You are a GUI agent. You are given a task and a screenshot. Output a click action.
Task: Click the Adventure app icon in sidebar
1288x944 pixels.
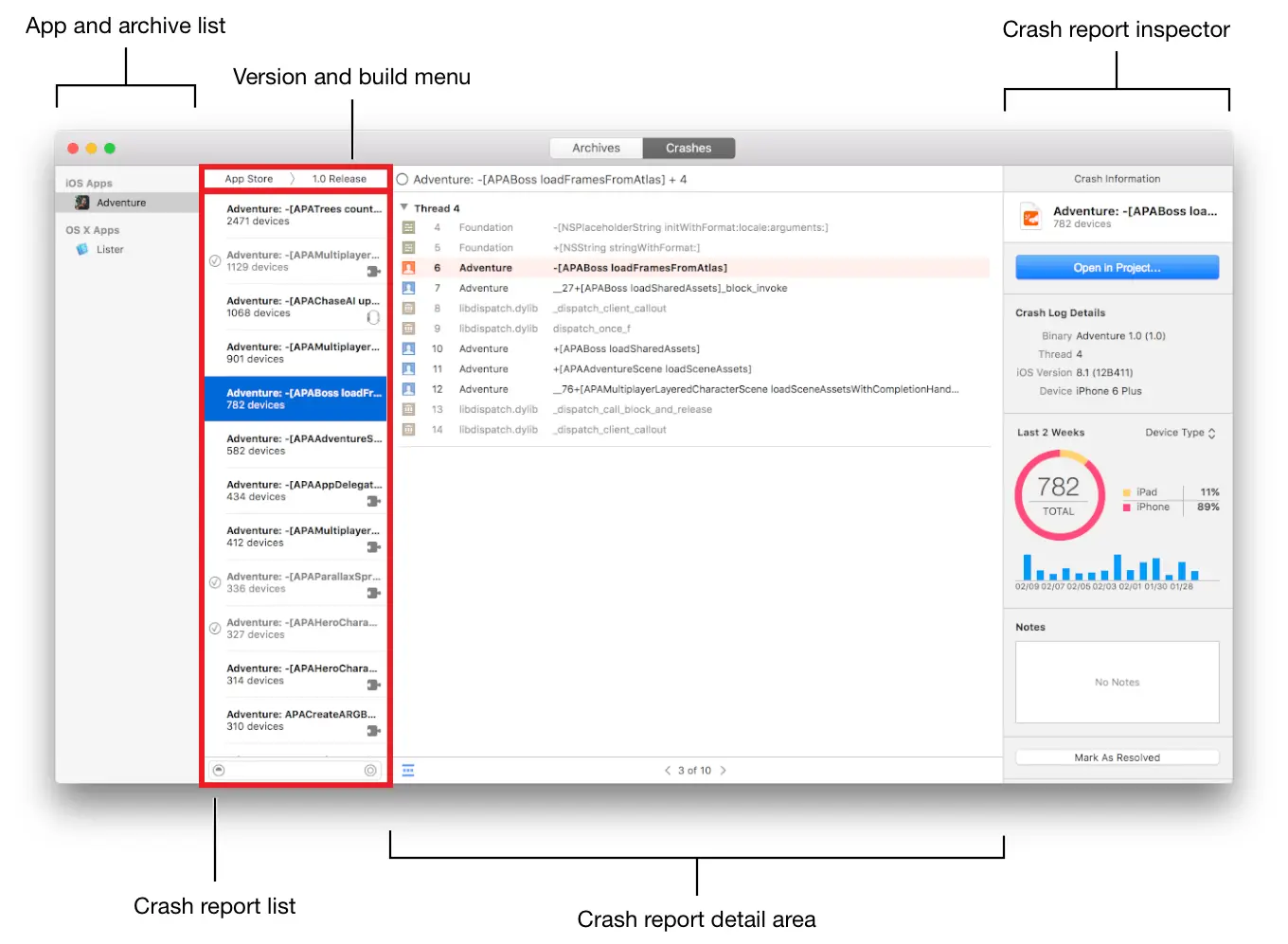click(x=82, y=203)
